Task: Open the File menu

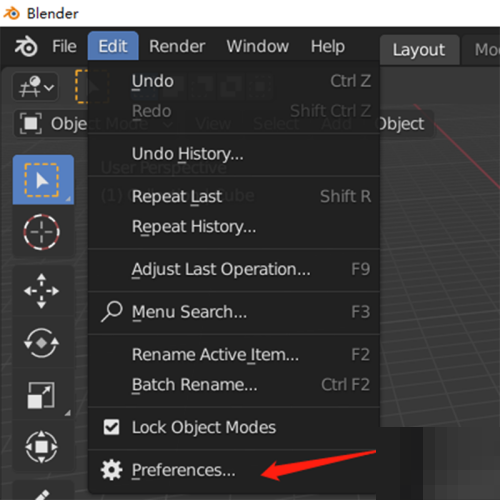Action: (64, 46)
